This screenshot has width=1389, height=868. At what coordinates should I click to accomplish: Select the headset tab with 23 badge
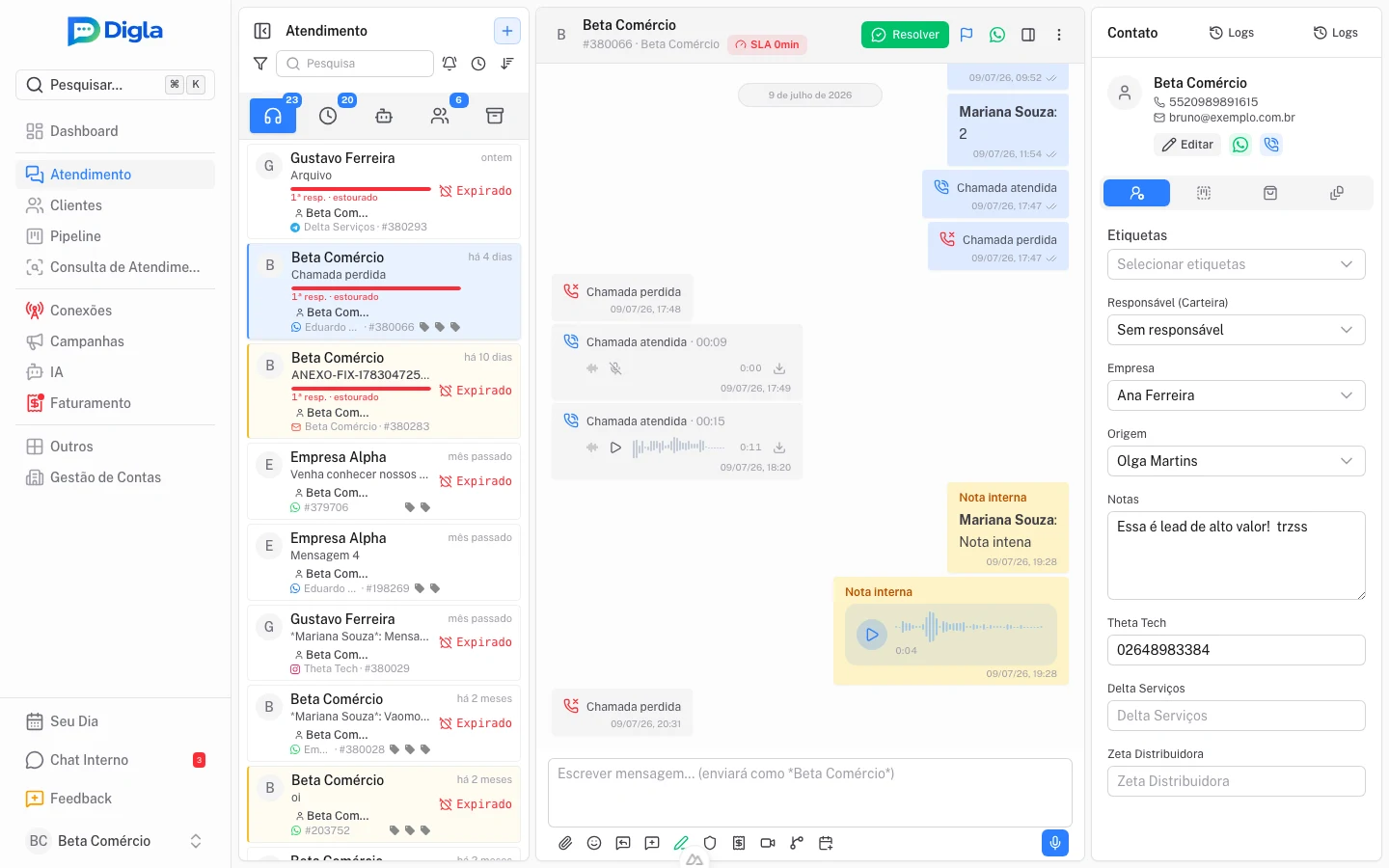[x=273, y=116]
